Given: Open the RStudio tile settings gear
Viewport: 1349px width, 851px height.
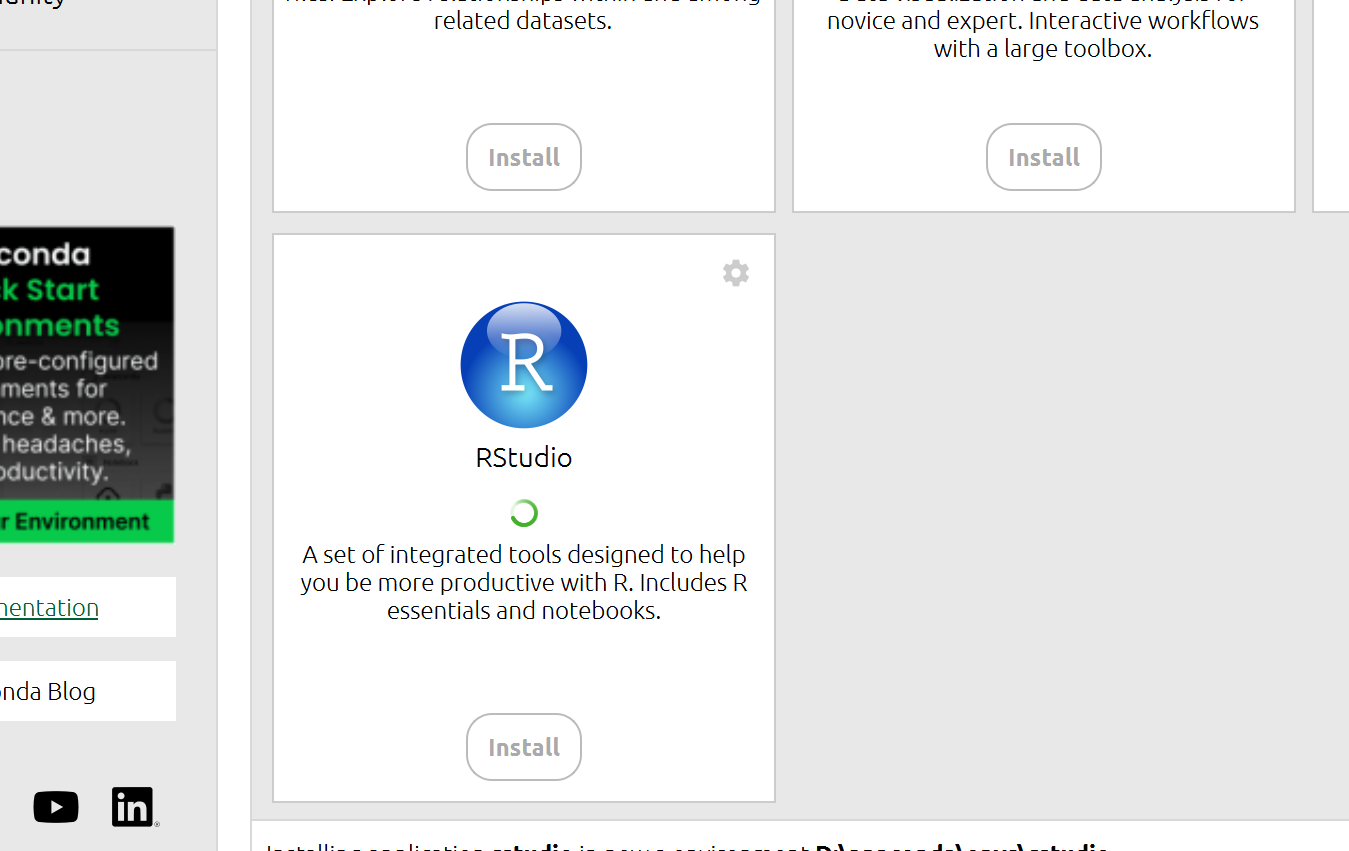Looking at the screenshot, I should point(736,273).
